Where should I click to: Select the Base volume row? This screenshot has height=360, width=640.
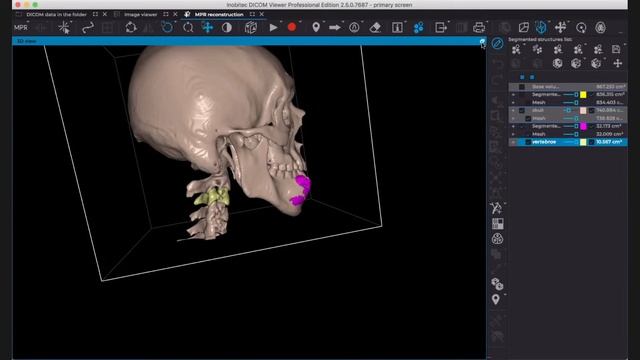click(568, 87)
